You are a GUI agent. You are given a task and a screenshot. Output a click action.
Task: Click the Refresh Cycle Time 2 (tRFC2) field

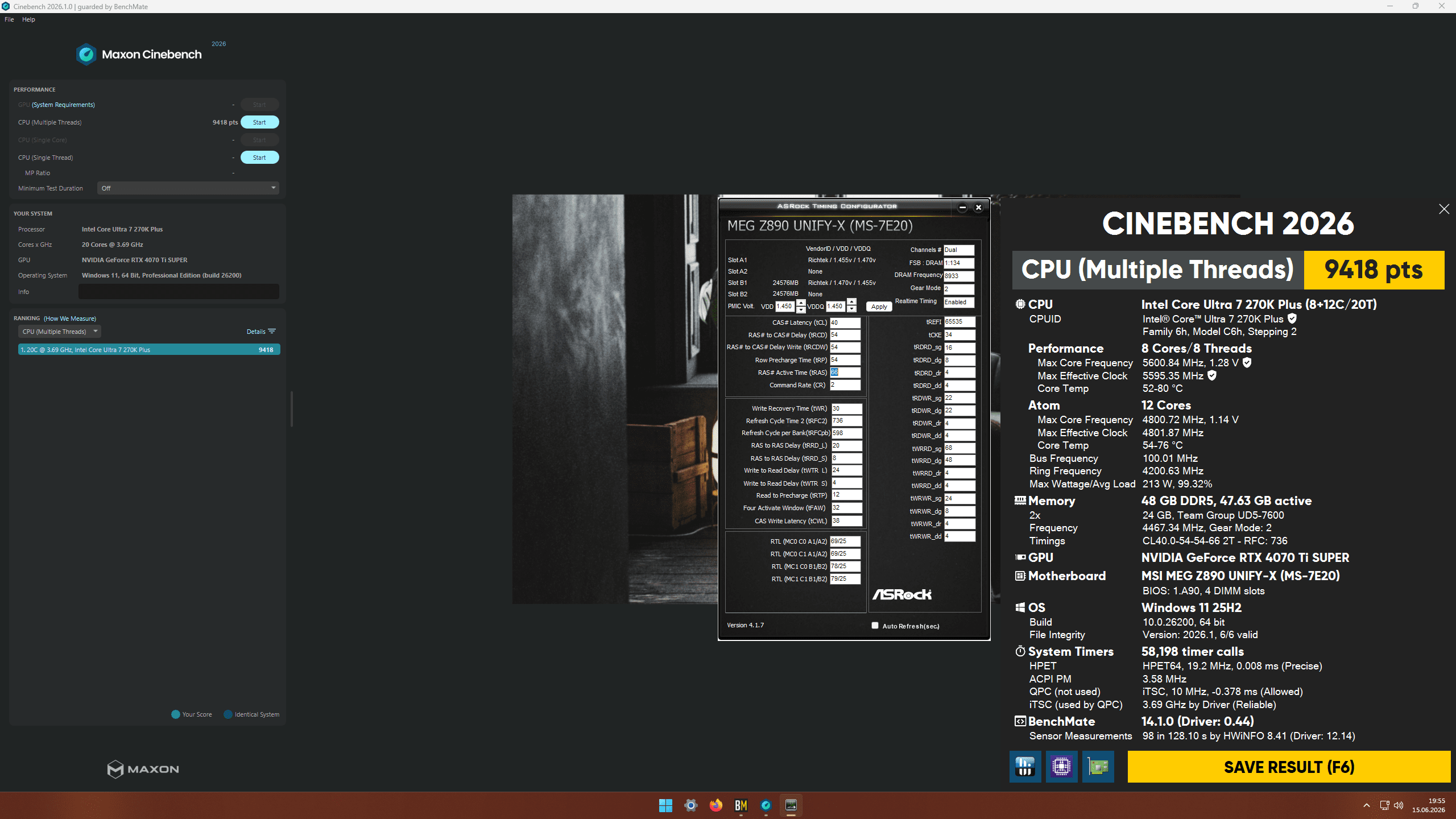[x=847, y=421]
